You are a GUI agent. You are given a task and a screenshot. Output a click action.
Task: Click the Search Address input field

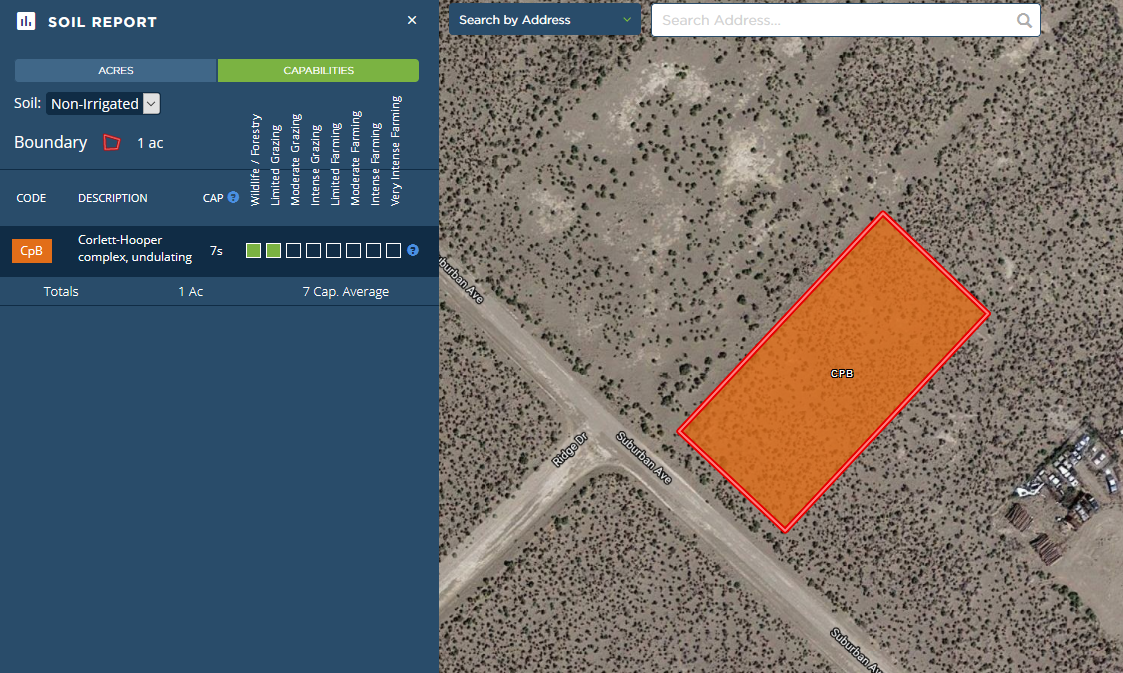[835, 20]
